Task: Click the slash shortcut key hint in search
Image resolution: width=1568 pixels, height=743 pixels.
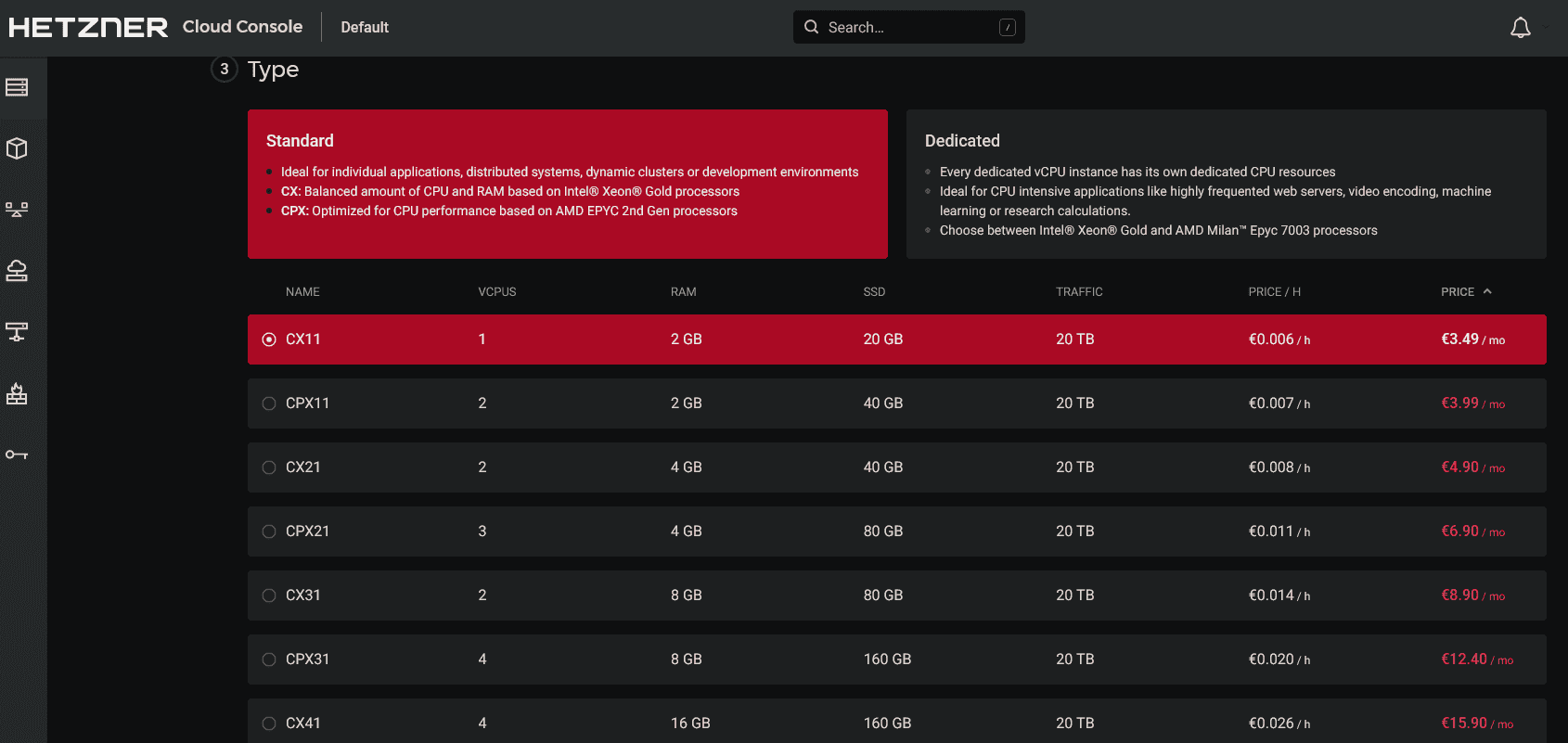Action: point(1008,28)
